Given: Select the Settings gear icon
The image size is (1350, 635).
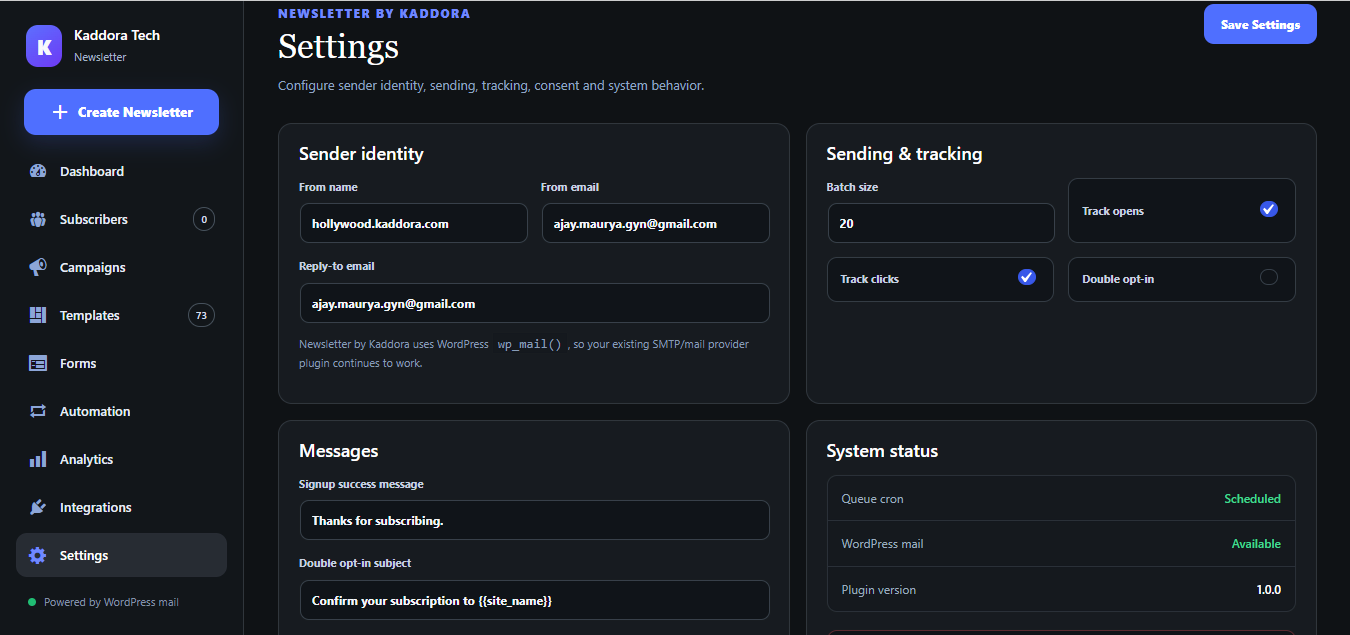Looking at the screenshot, I should [x=38, y=555].
